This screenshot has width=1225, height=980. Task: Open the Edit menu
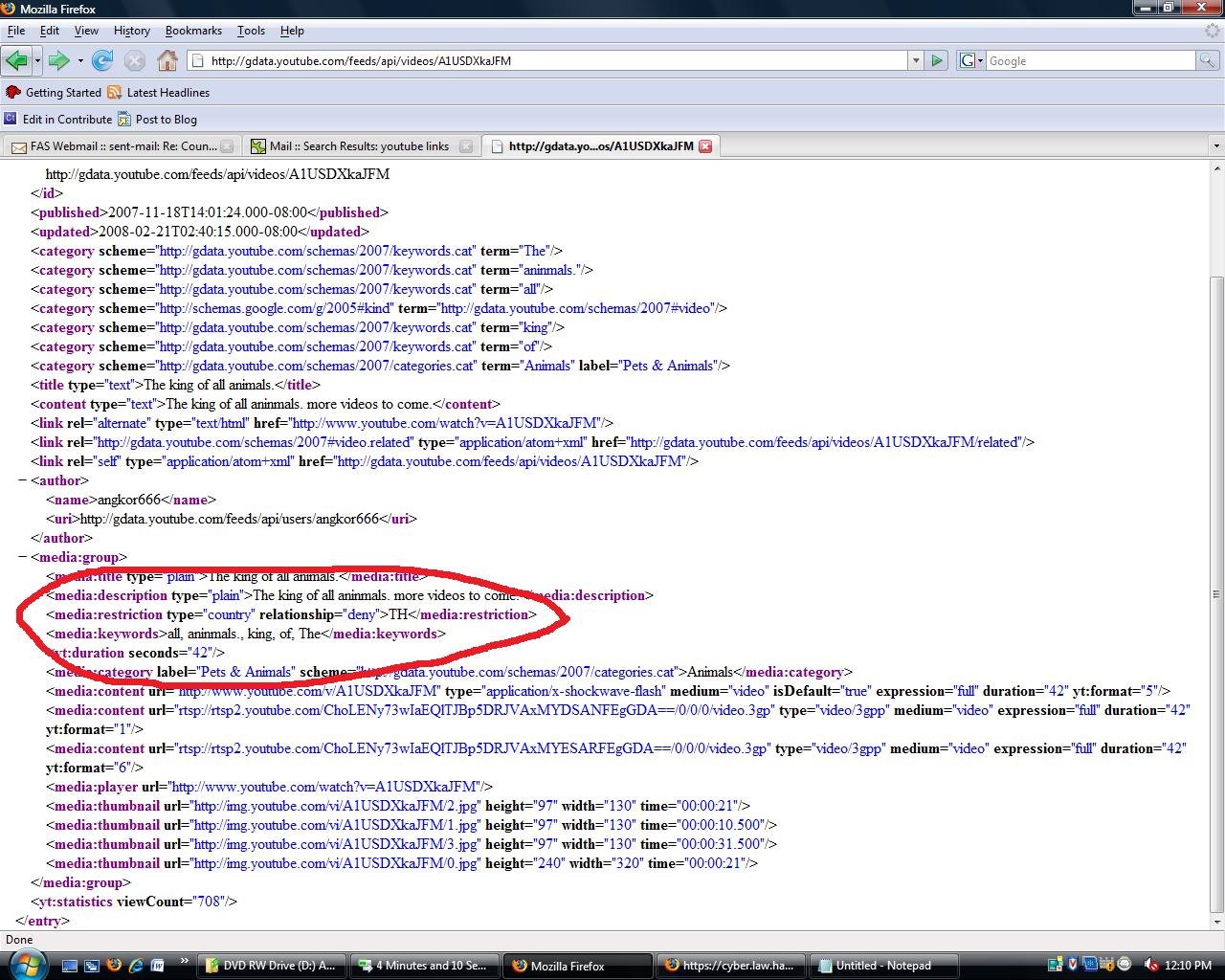[50, 31]
